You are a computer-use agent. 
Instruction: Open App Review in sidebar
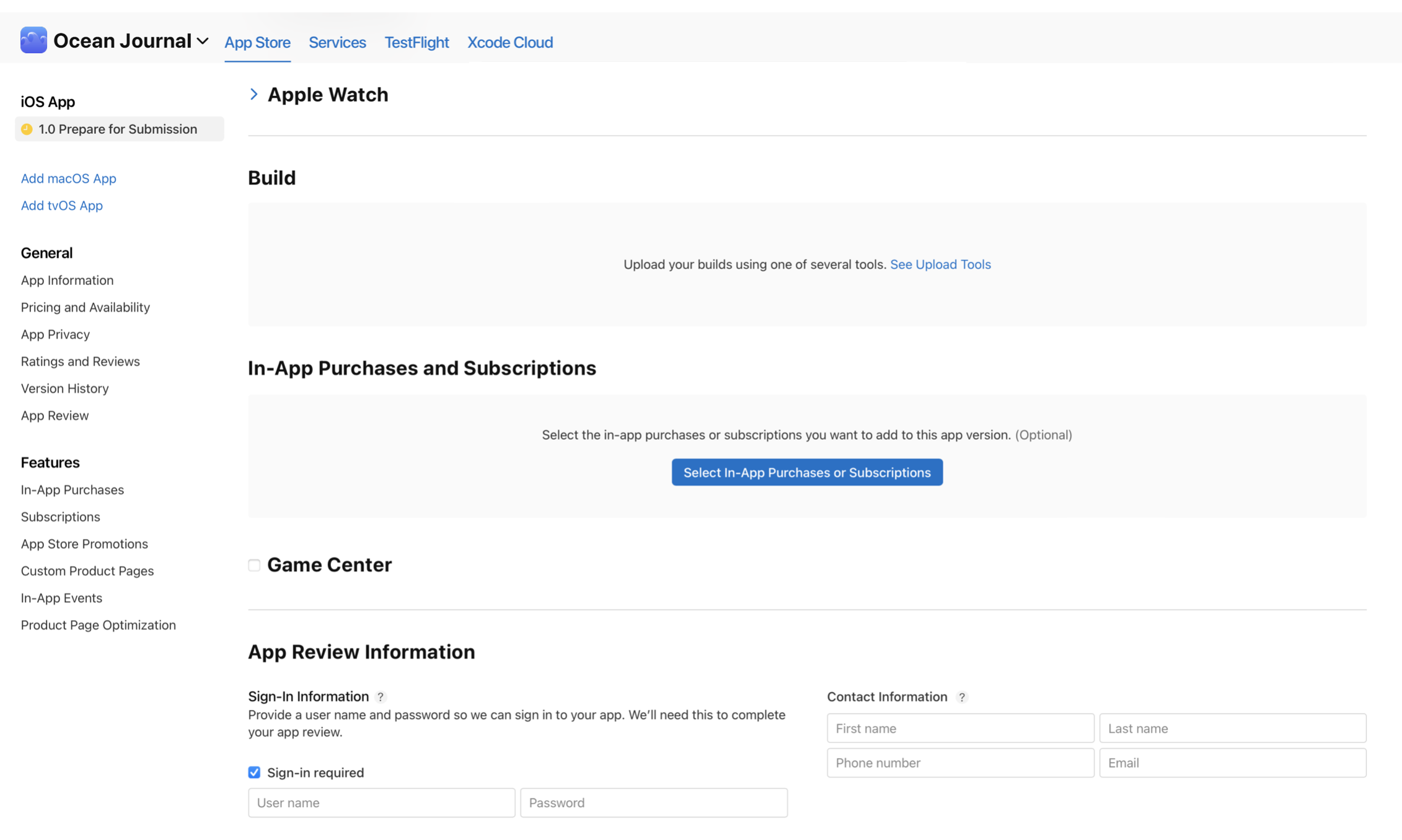tap(55, 416)
